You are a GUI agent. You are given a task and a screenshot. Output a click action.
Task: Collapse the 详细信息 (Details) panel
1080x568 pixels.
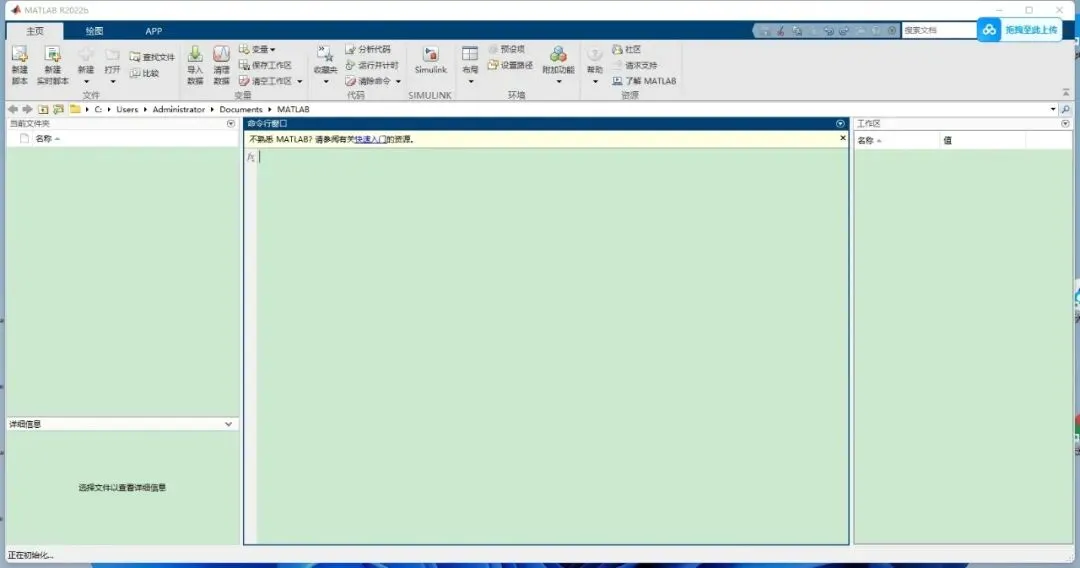pyautogui.click(x=229, y=424)
